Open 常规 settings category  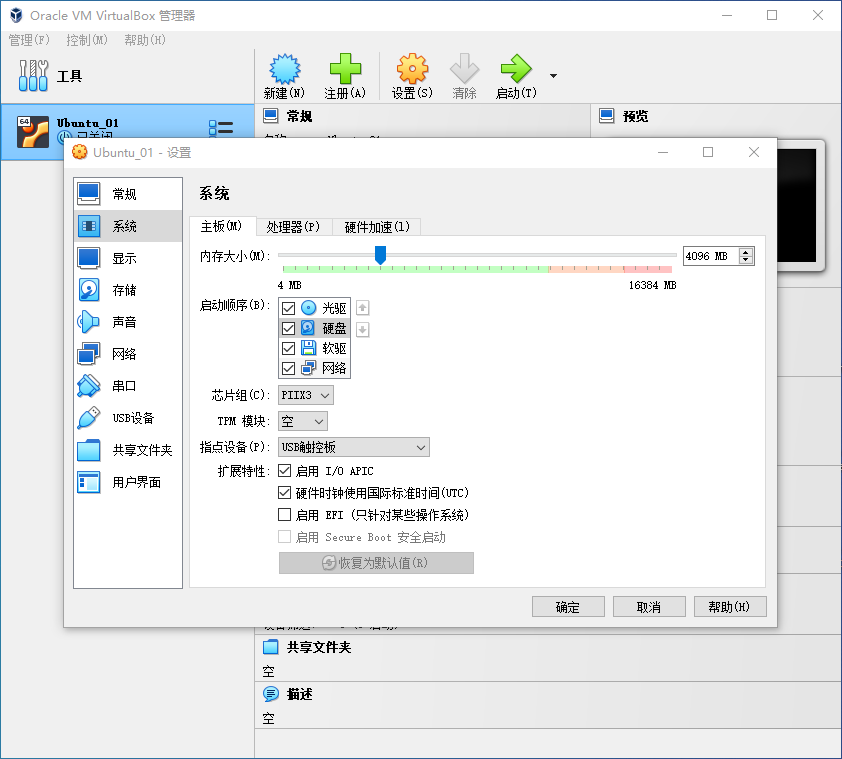[128, 194]
